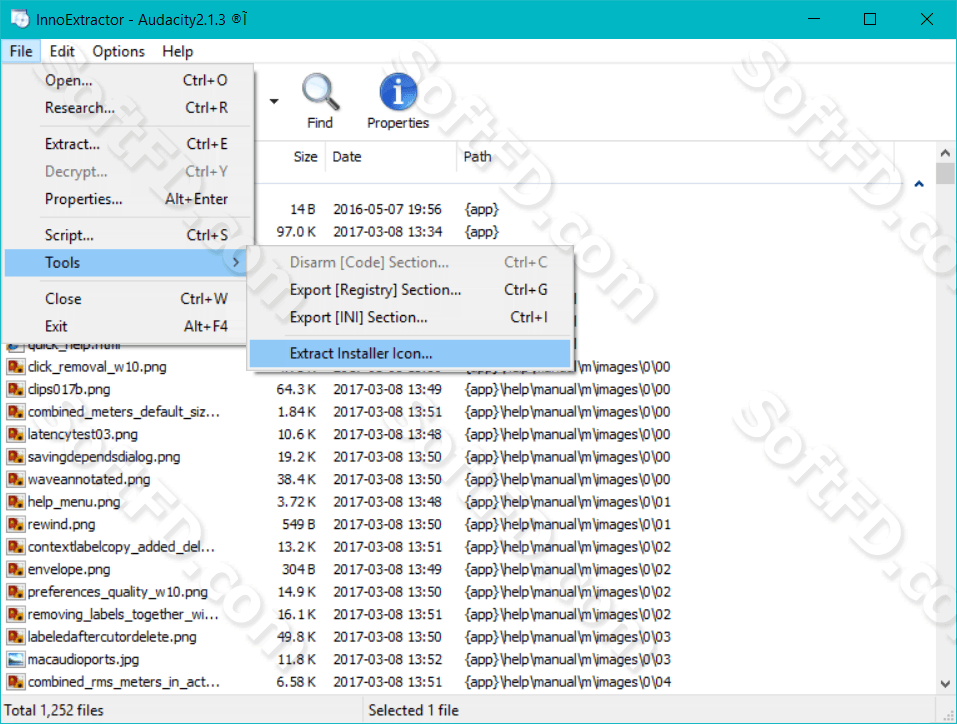Select Export [INI] Section... submenu item
The width and height of the screenshot is (957, 724).
tap(410, 317)
